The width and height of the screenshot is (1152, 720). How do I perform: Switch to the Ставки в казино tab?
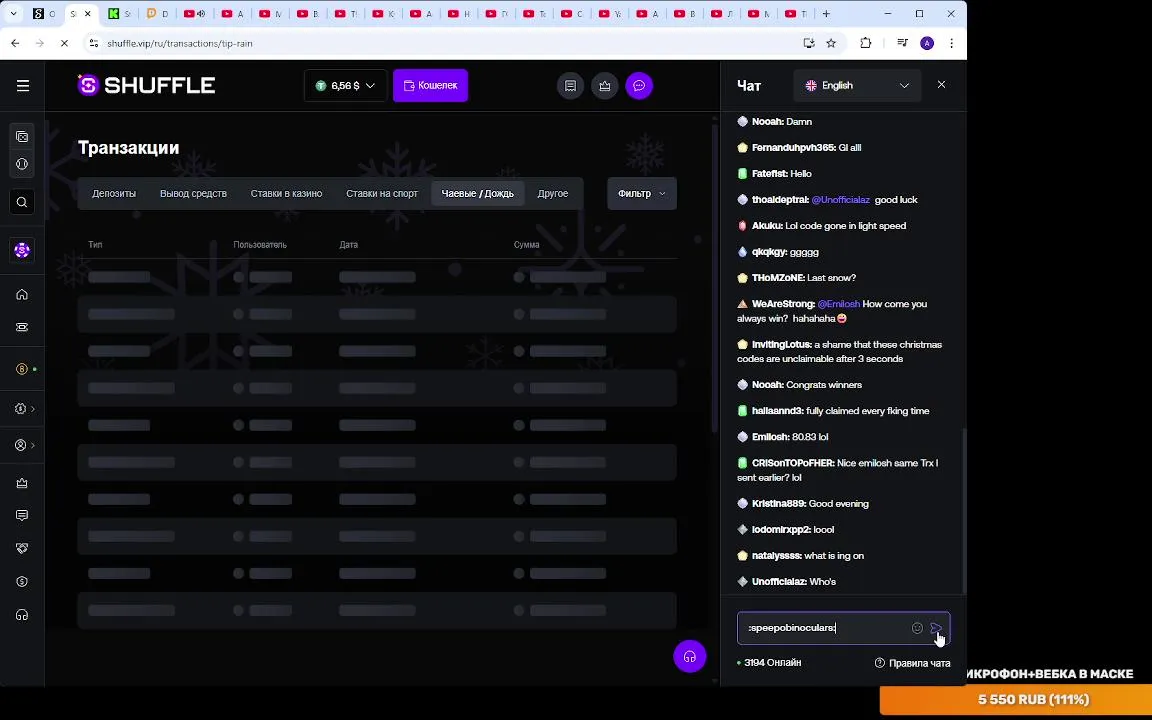pyautogui.click(x=287, y=193)
